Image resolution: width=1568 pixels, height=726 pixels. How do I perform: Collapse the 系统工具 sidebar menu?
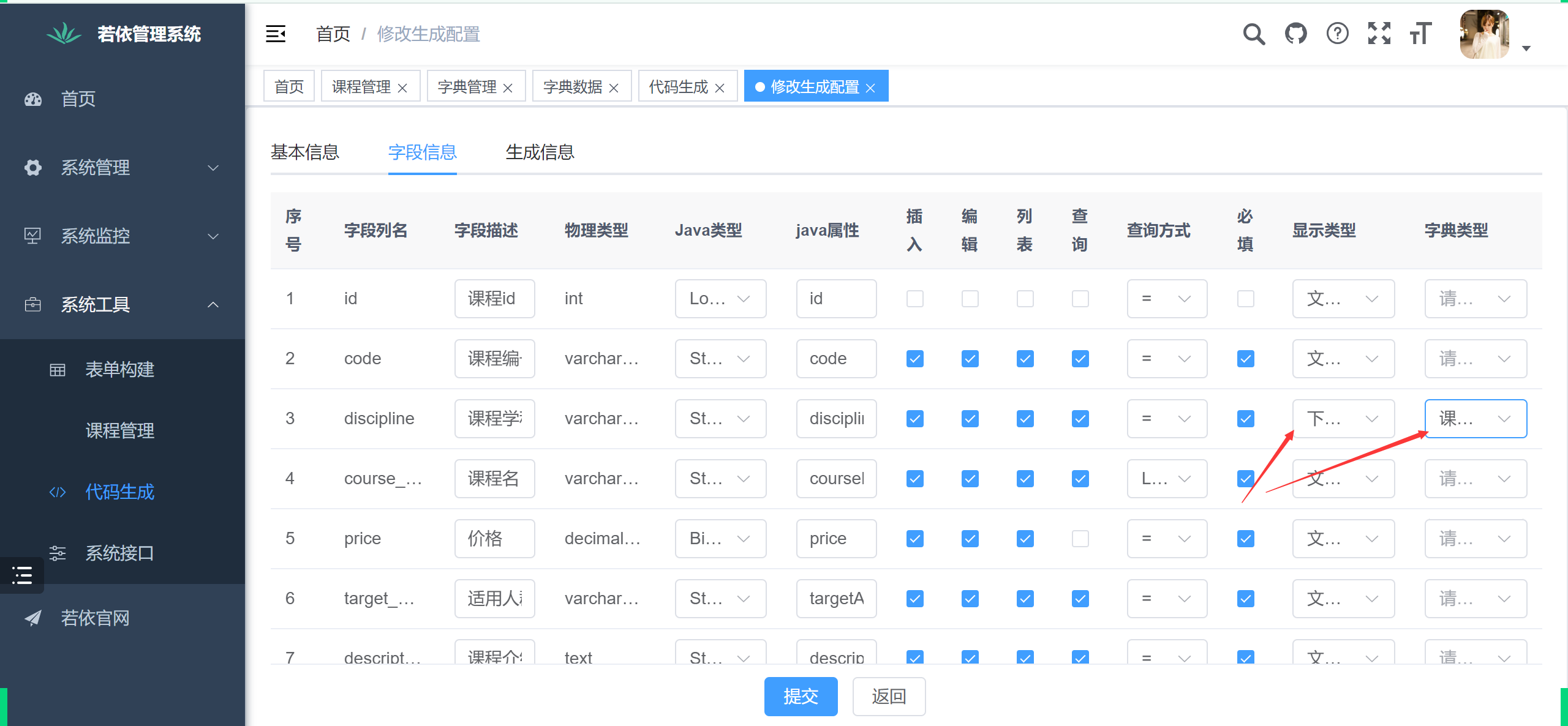tap(122, 304)
